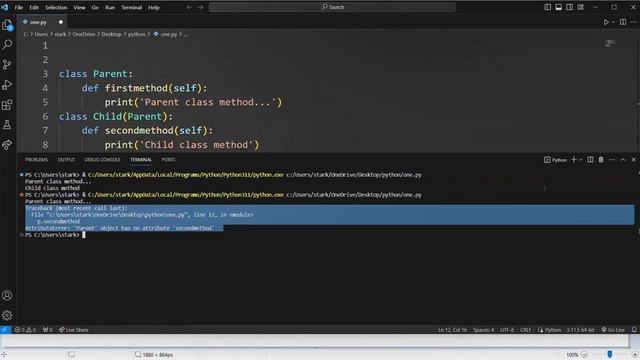Image resolution: width=640 pixels, height=360 pixels.
Task: Open the Testing flask view
Action: 7,124
